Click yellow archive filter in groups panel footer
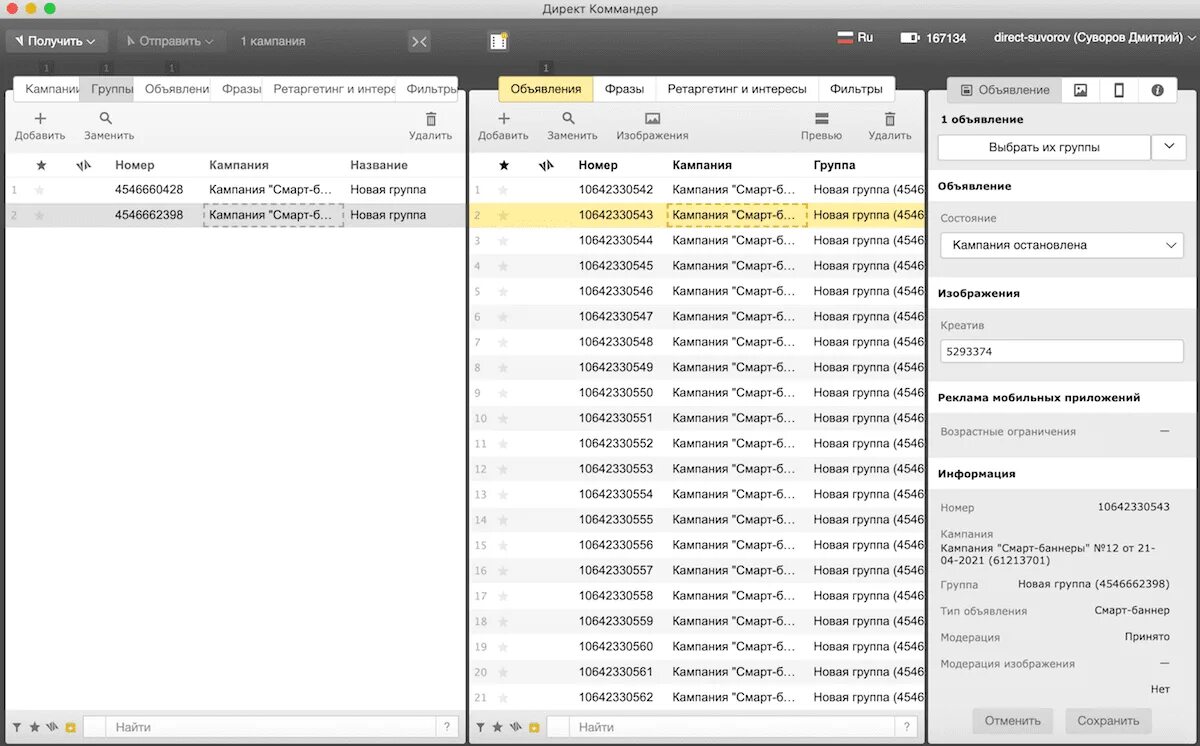The image size is (1200, 746). click(x=70, y=728)
